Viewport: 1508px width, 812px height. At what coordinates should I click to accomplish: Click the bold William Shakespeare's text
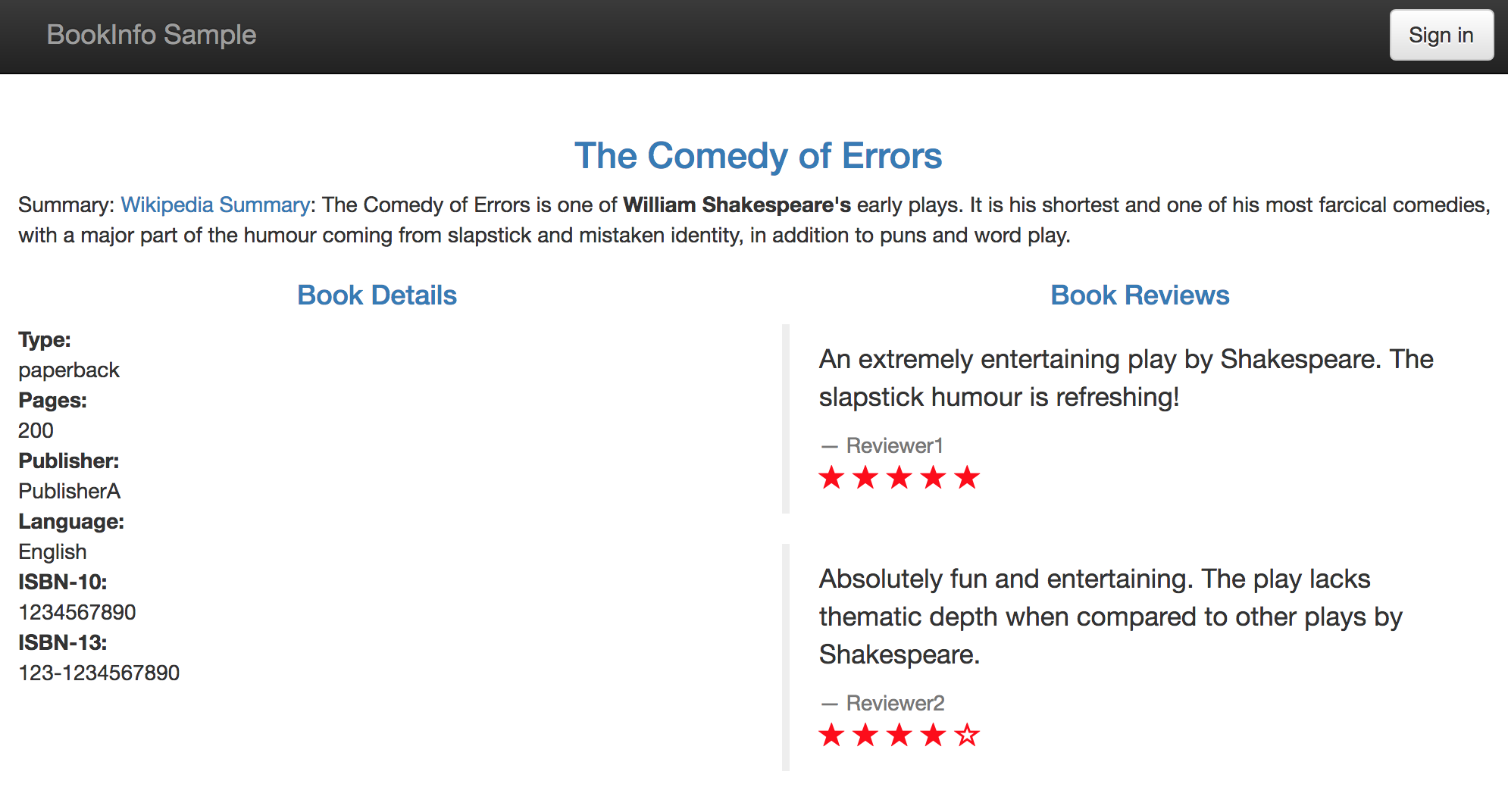(x=737, y=205)
